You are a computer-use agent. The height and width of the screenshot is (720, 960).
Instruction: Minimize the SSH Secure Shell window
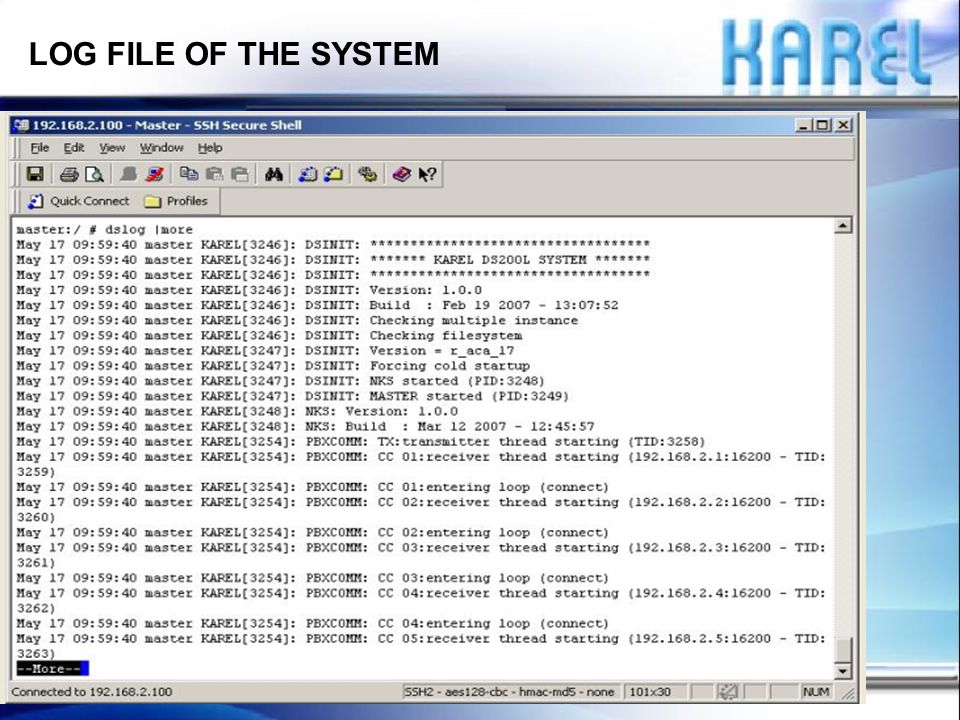[x=803, y=125]
